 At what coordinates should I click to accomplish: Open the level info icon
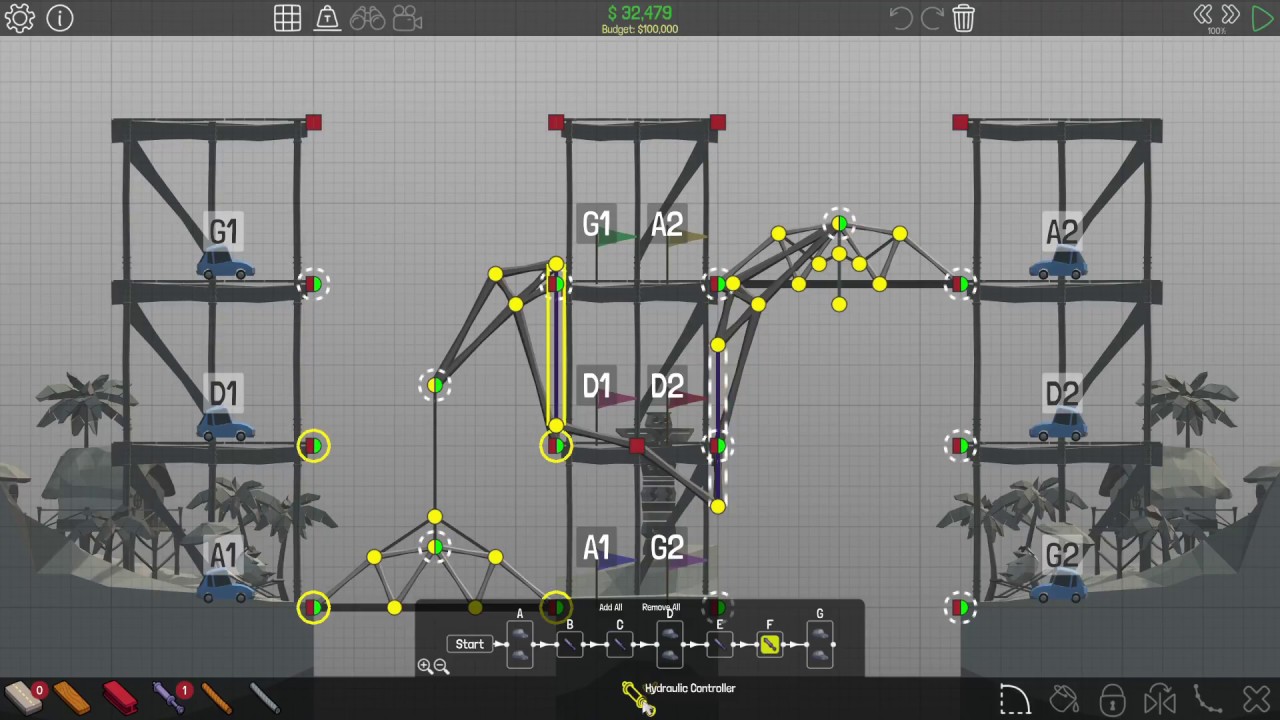coord(60,18)
